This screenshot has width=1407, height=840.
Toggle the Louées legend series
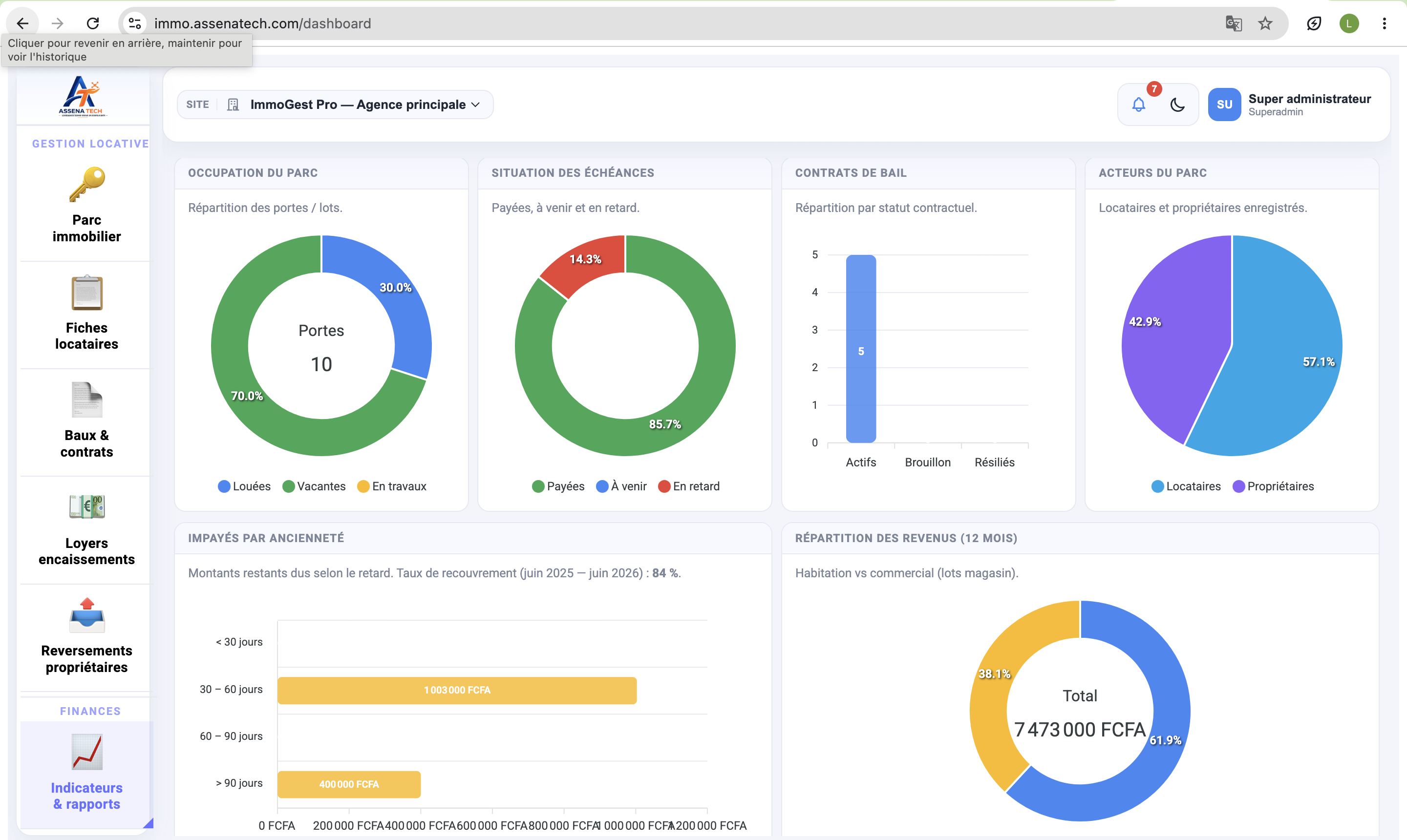tap(244, 486)
